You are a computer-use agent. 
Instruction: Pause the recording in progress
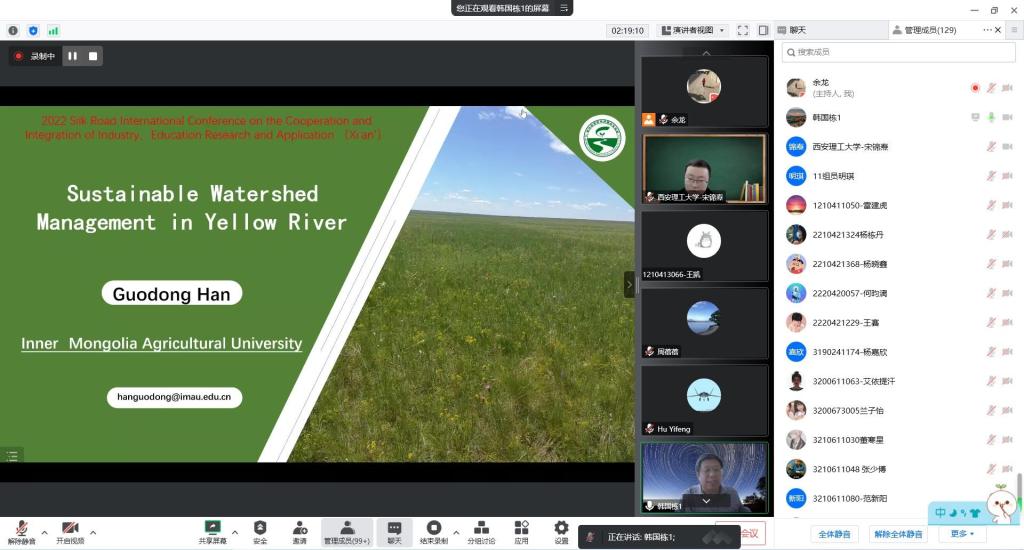[73, 56]
